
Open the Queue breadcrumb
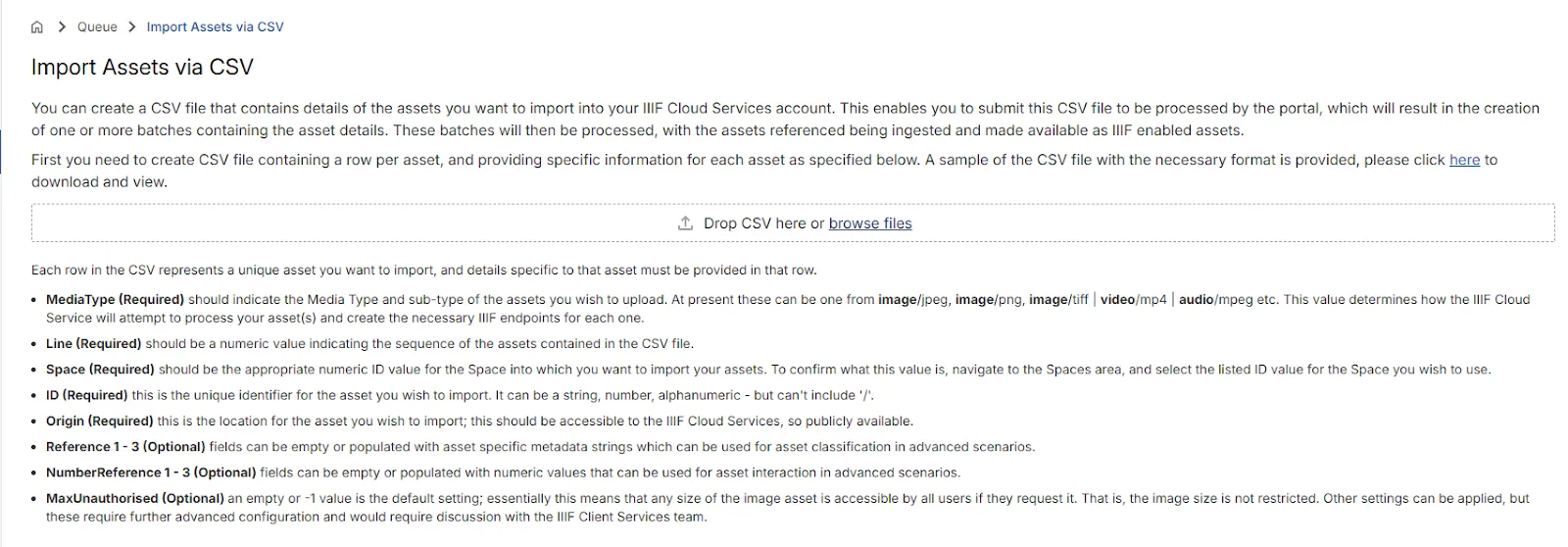(x=97, y=27)
